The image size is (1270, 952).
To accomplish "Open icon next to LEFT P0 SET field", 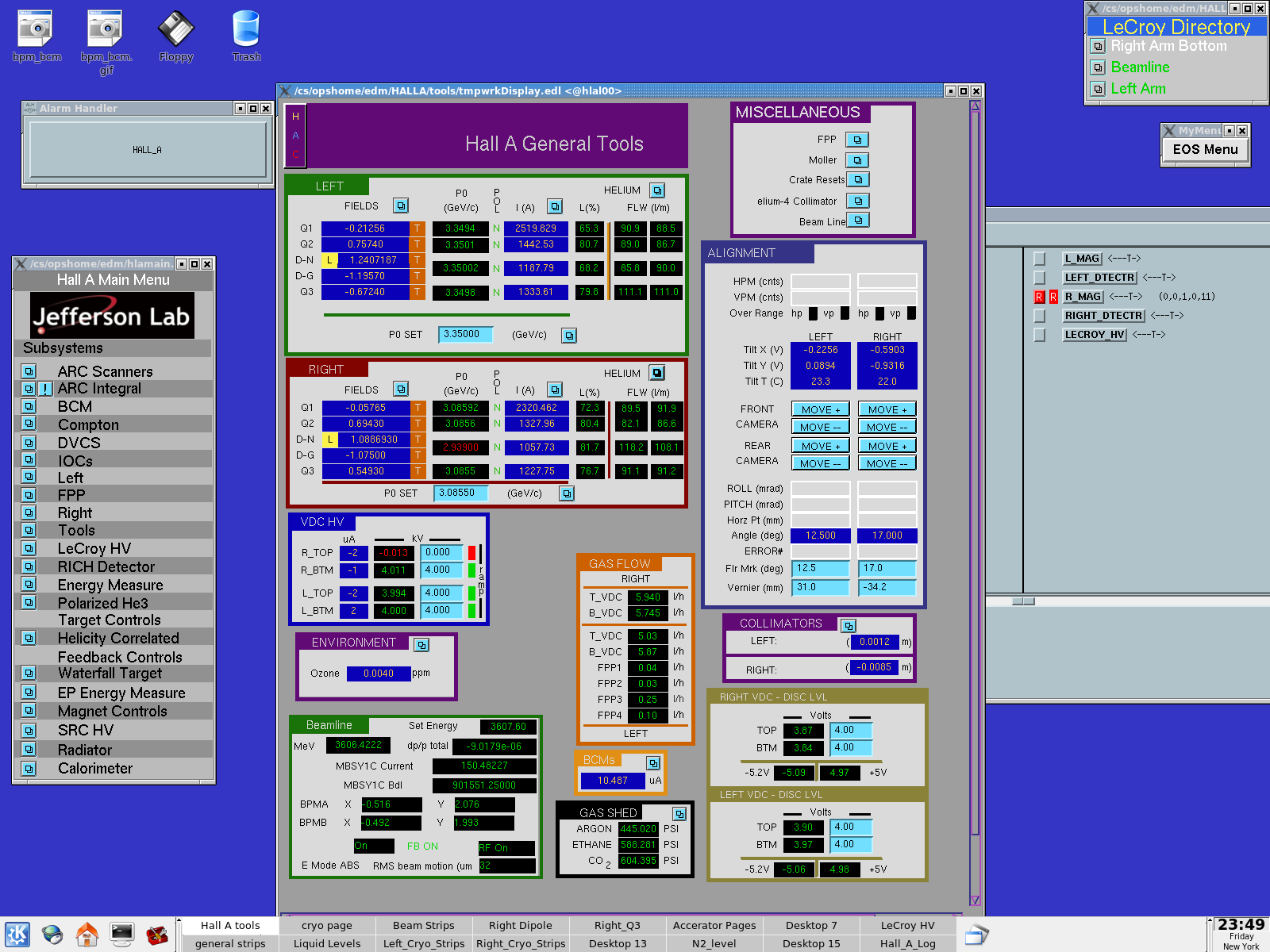I will coord(569,336).
